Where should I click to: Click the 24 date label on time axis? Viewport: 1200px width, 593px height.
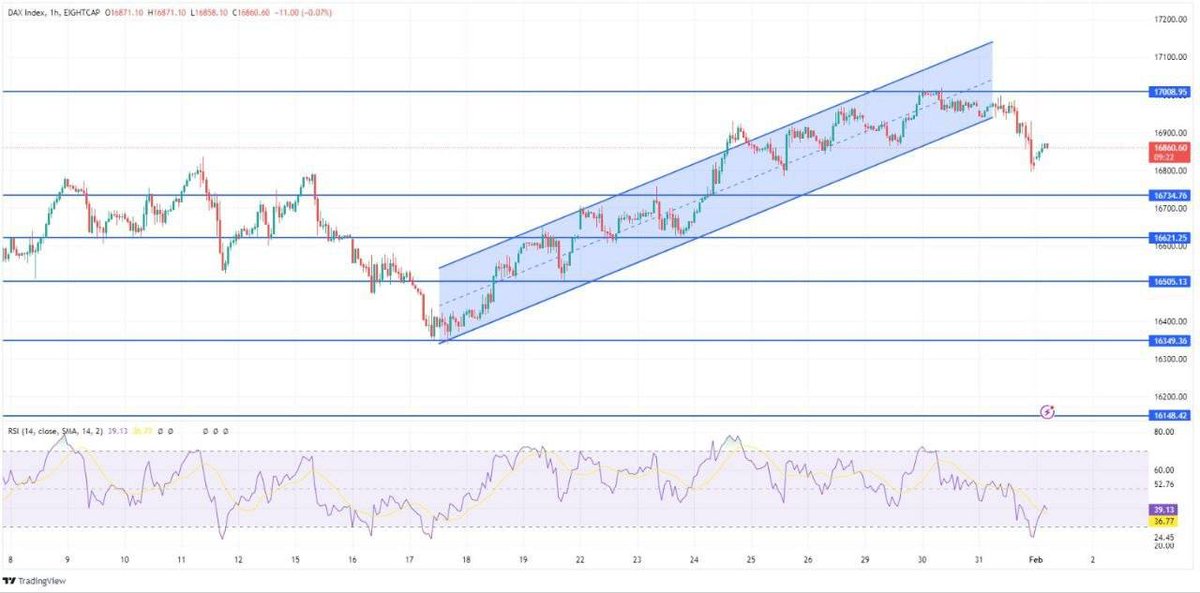click(694, 561)
